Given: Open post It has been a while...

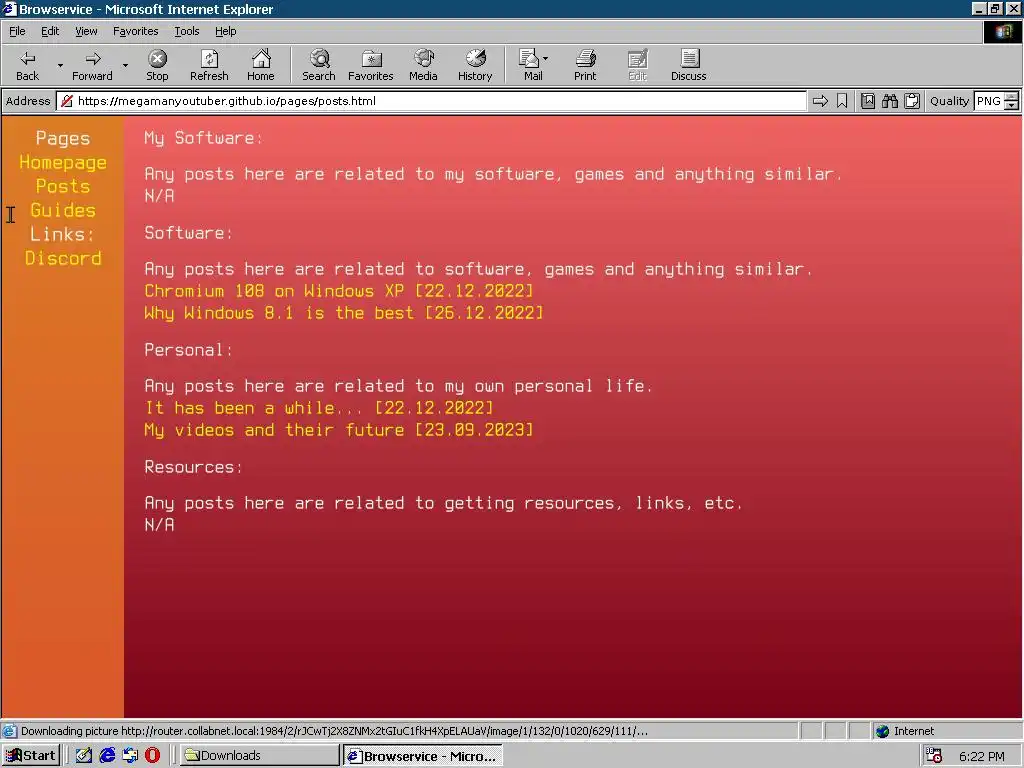Looking at the screenshot, I should point(319,408).
